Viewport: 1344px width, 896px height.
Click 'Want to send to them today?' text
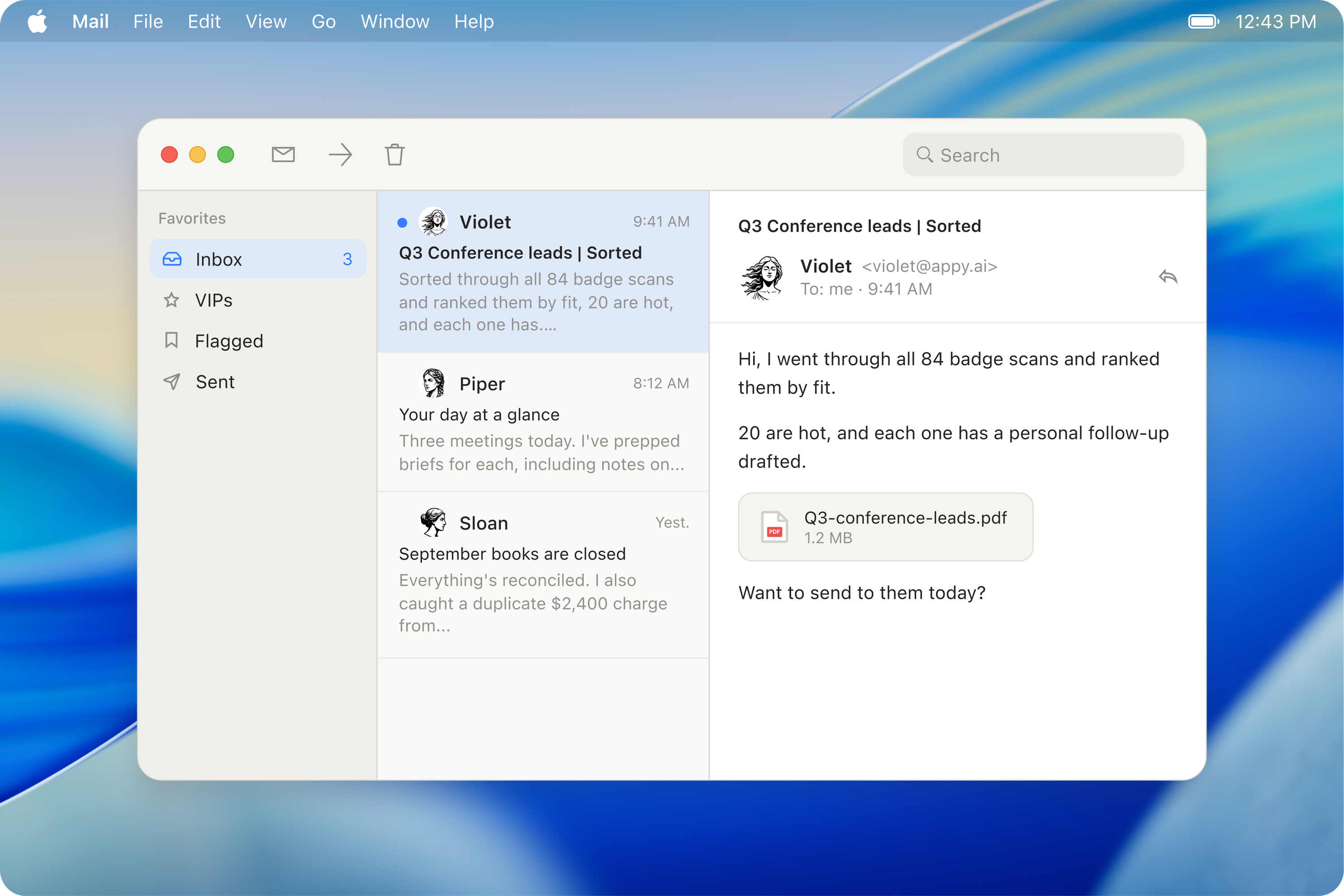click(x=862, y=592)
